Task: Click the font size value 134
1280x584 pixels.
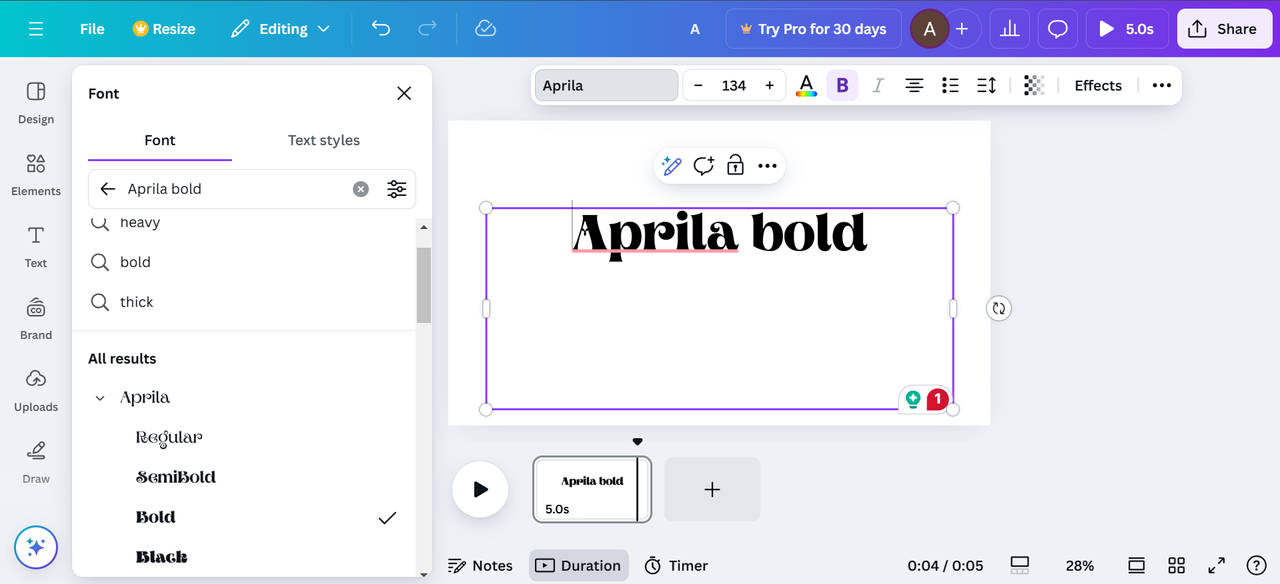Action: (734, 86)
